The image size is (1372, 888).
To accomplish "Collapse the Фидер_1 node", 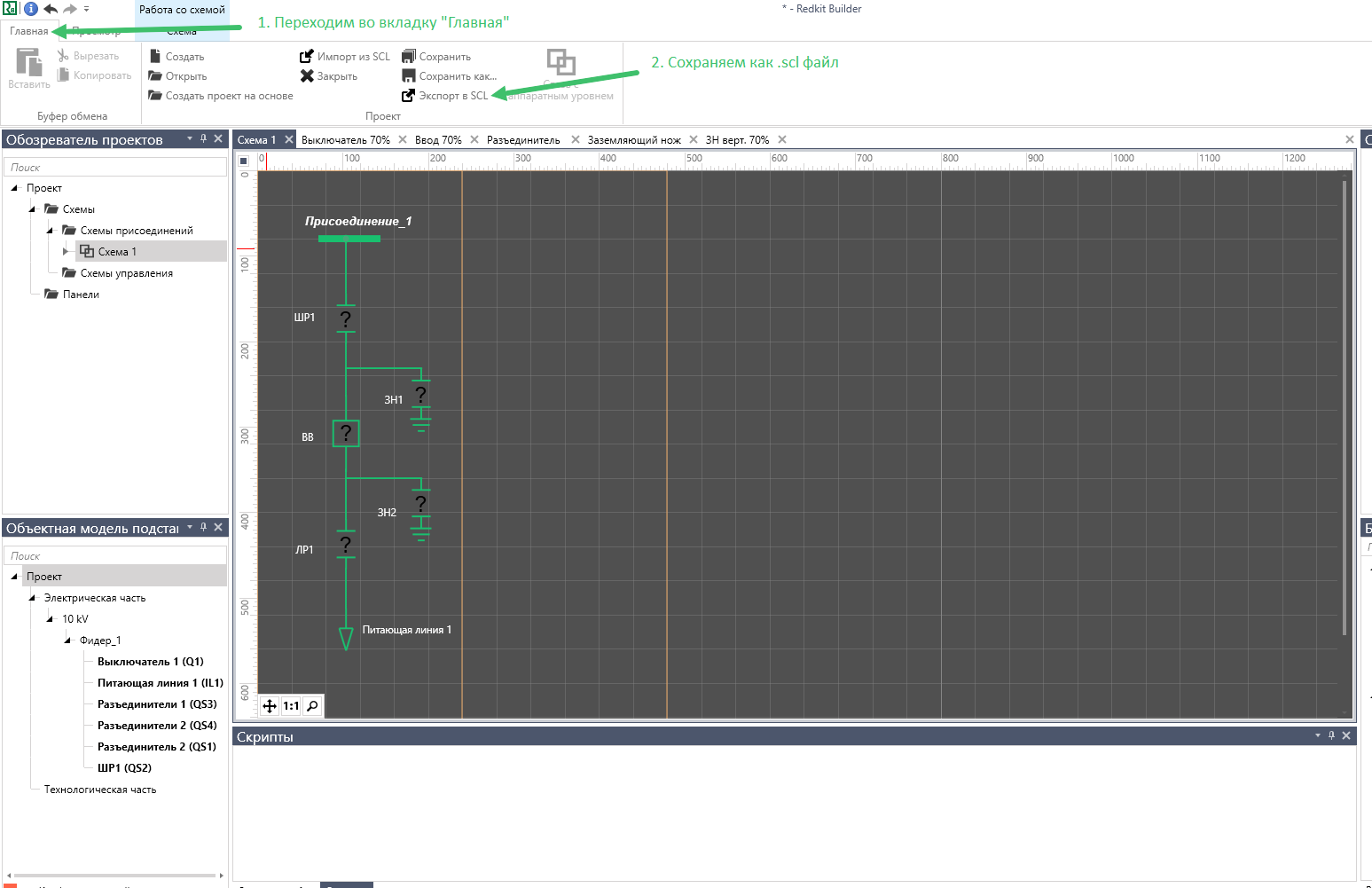I will [x=67, y=640].
